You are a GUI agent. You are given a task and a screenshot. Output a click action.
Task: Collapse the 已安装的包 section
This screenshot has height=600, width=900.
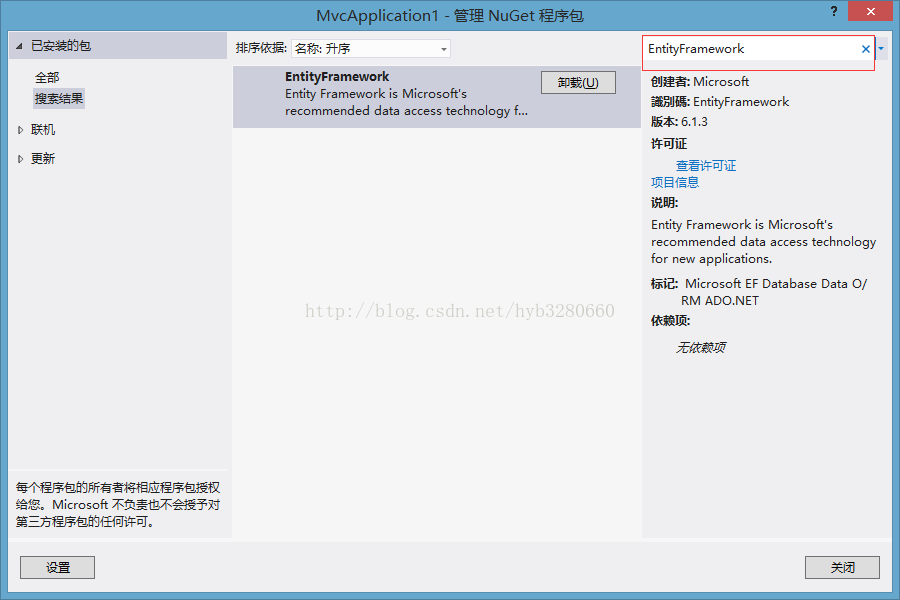(x=19, y=46)
